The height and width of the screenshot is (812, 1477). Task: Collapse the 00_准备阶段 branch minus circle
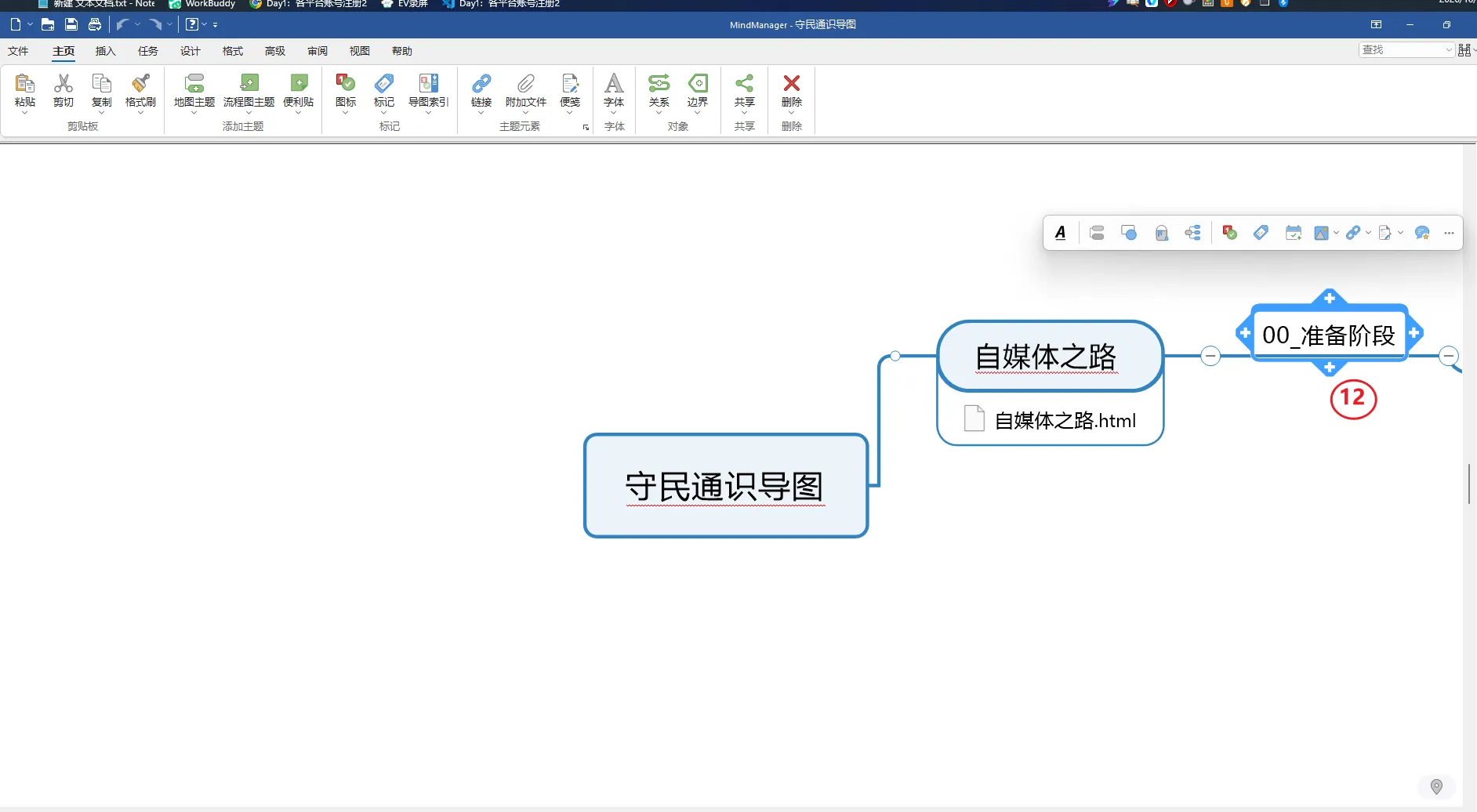point(1449,356)
